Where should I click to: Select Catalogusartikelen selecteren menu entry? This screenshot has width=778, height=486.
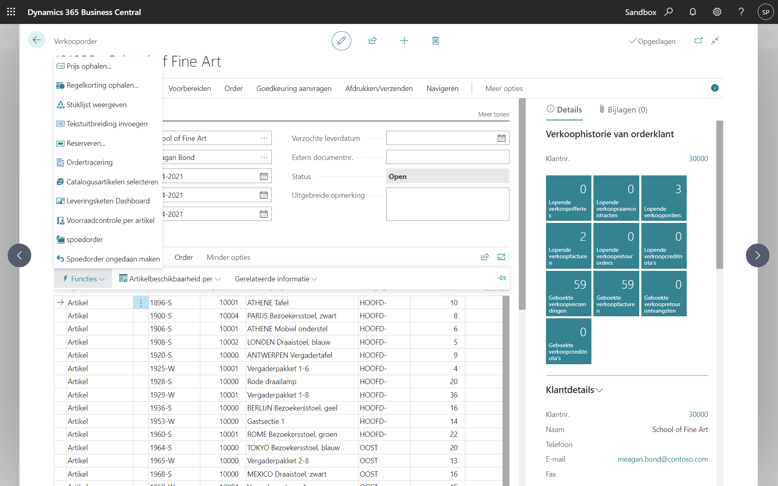tap(107, 182)
